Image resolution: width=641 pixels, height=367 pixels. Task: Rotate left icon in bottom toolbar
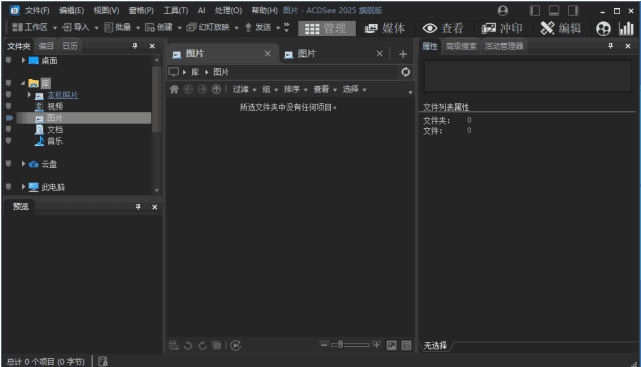[188, 346]
